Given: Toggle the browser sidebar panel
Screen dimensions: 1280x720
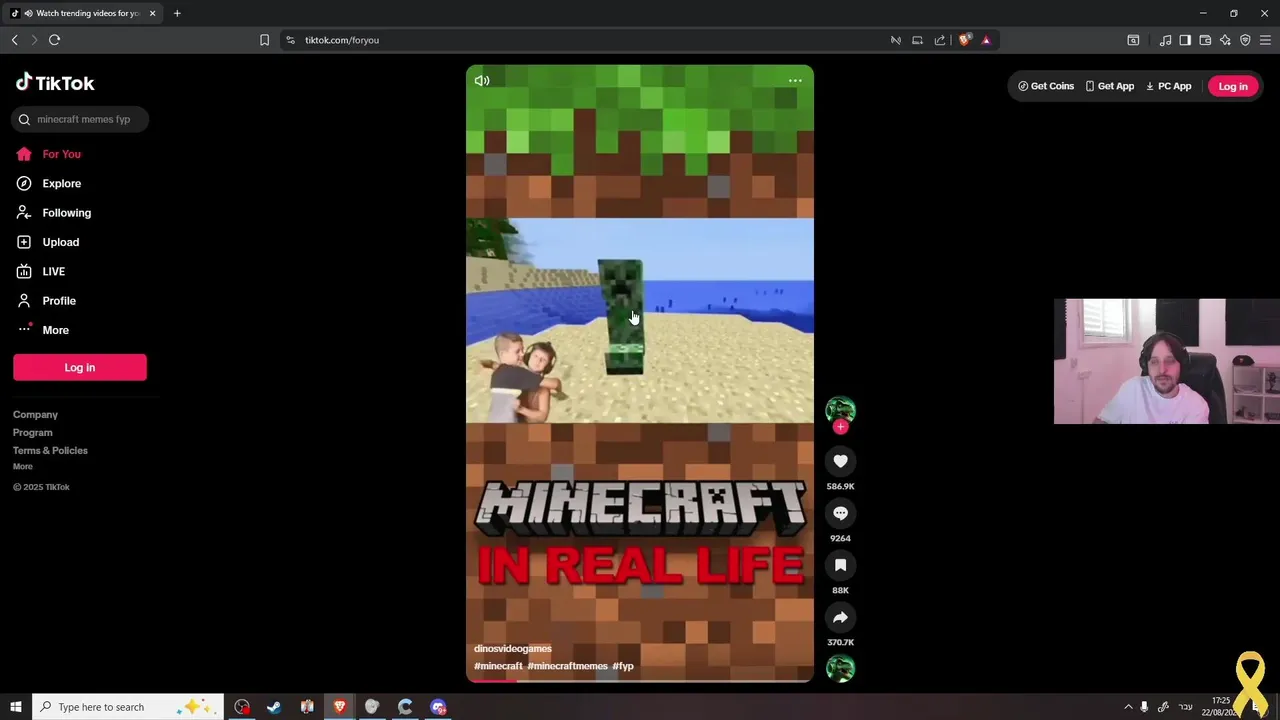Looking at the screenshot, I should [x=1185, y=40].
